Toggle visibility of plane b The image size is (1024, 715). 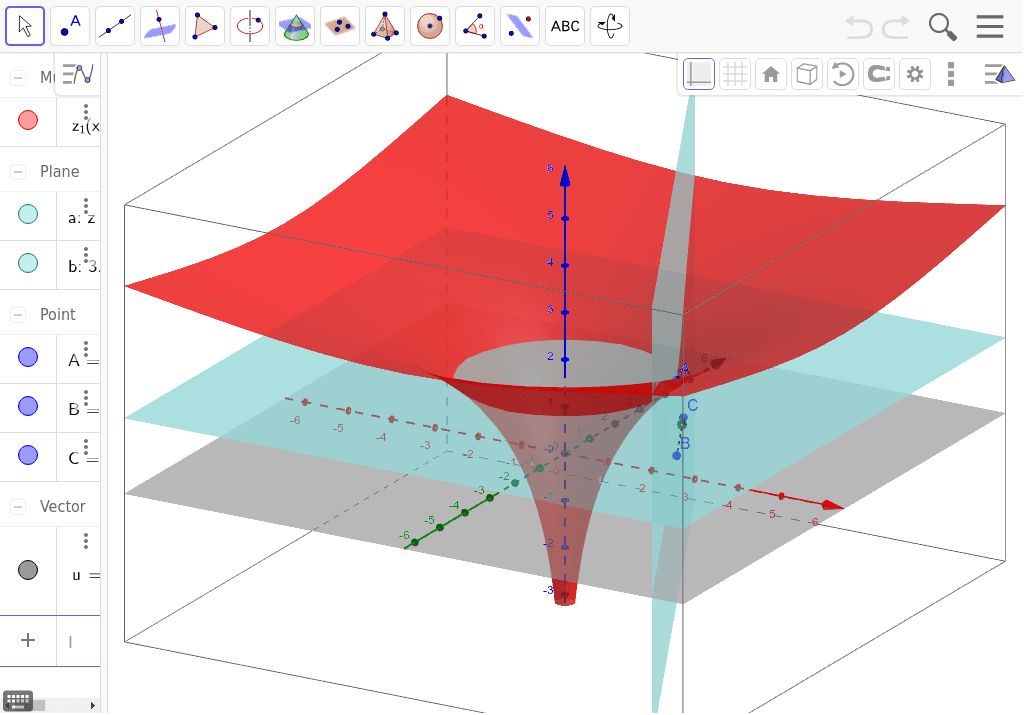[x=28, y=263]
